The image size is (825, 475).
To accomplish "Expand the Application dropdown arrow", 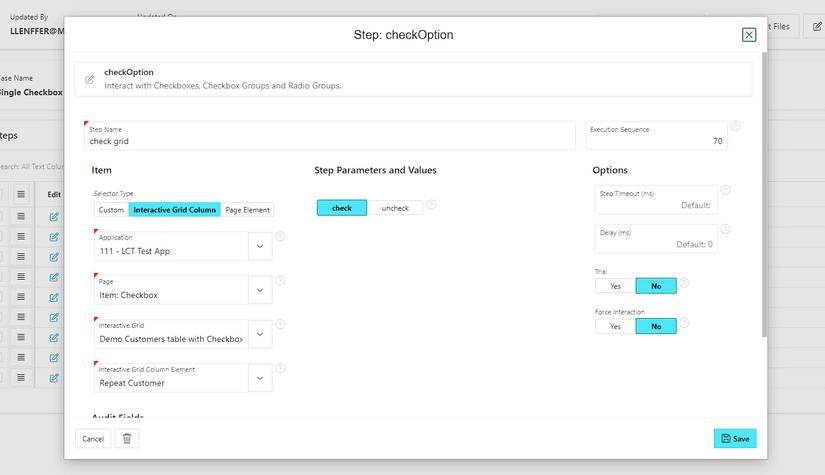I will tap(260, 246).
